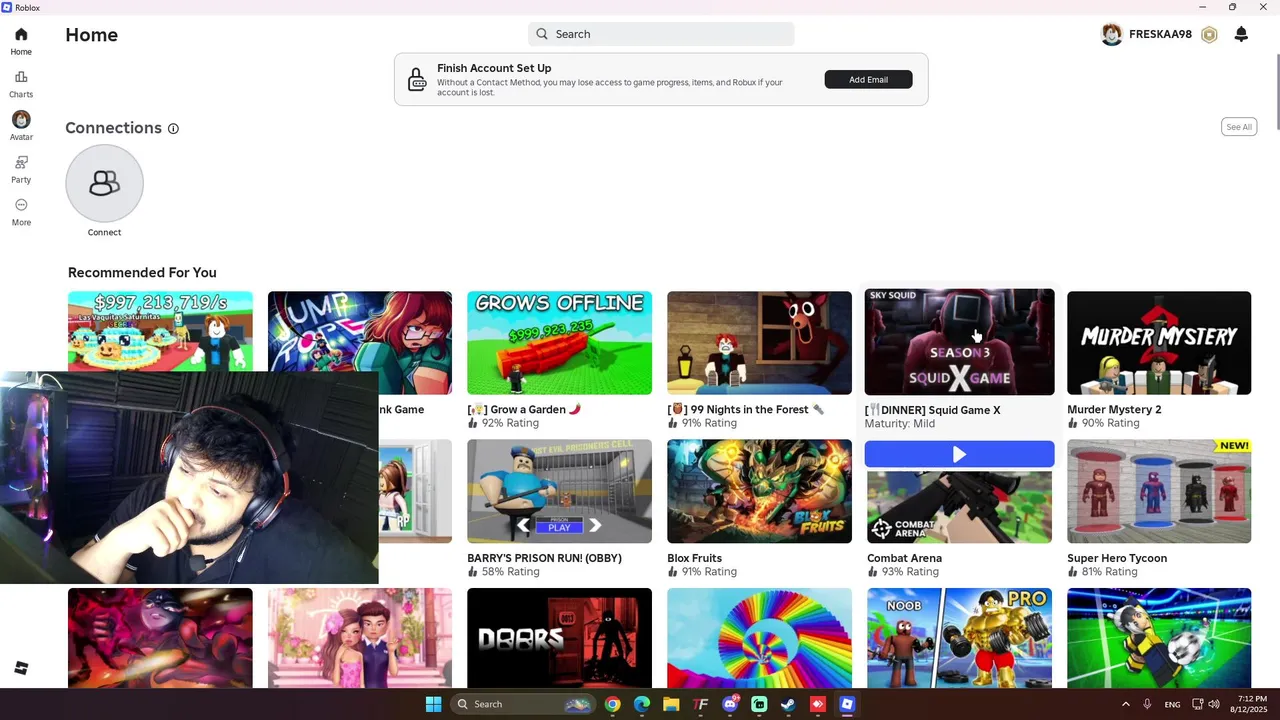
Task: Click the Add Email button
Action: pyautogui.click(x=868, y=79)
